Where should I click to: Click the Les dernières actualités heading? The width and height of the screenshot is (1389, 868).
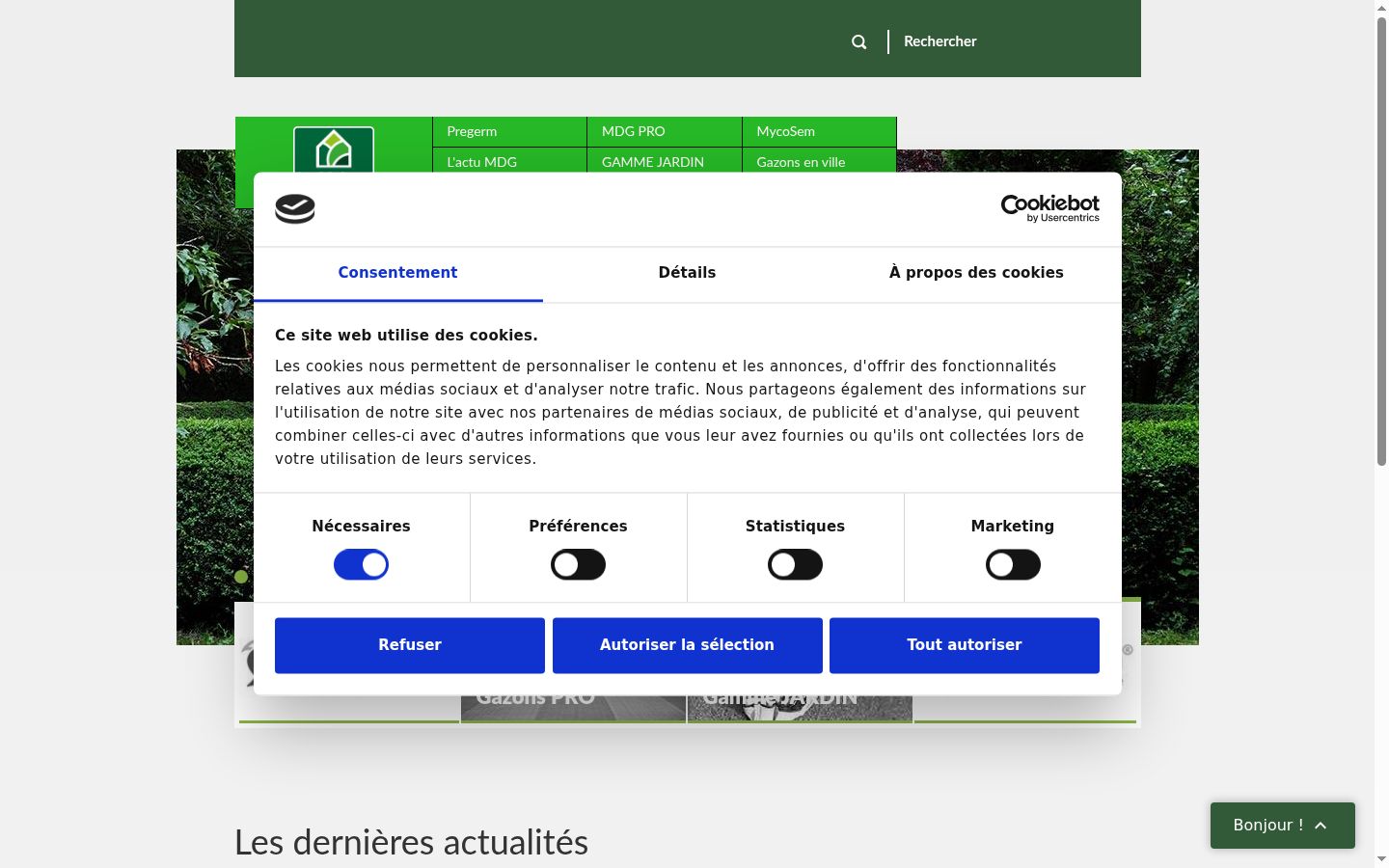pyautogui.click(x=411, y=843)
